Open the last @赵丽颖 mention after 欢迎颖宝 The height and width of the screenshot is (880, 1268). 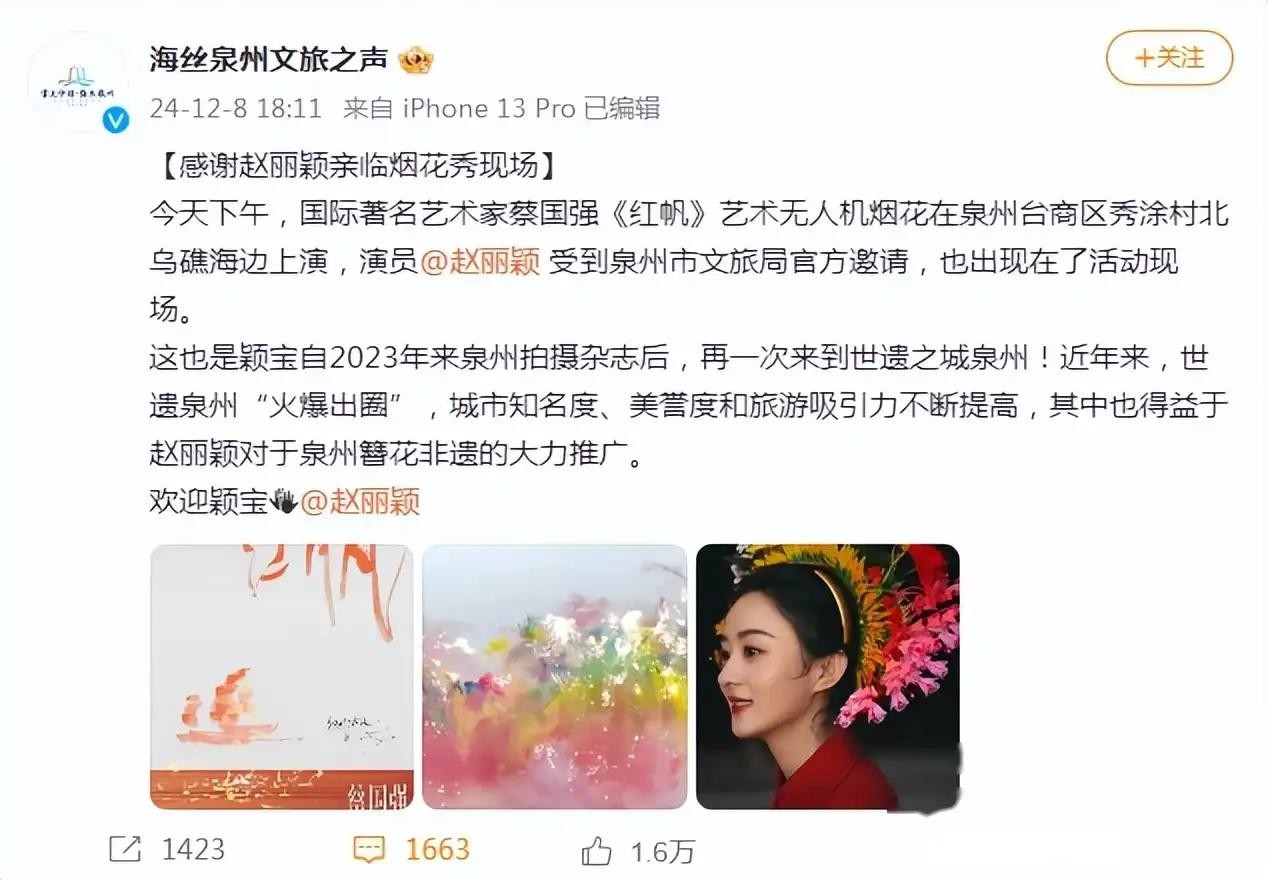tap(360, 501)
